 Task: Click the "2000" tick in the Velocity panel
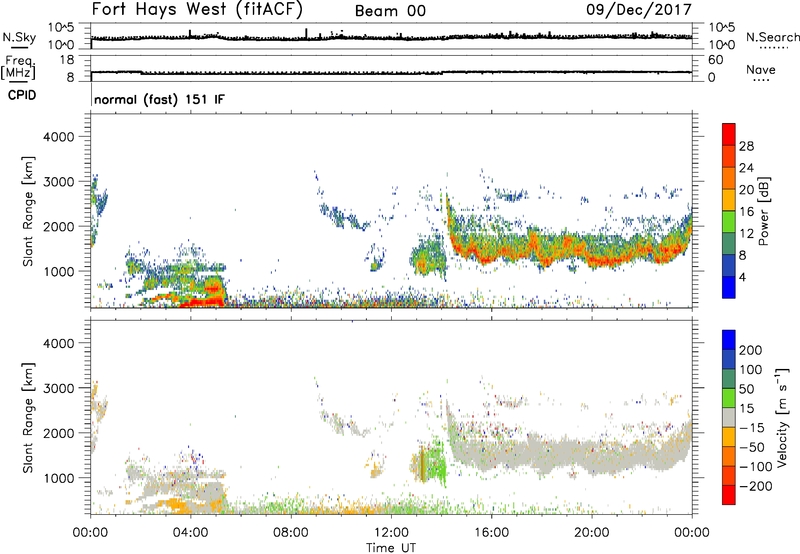pyautogui.click(x=58, y=433)
